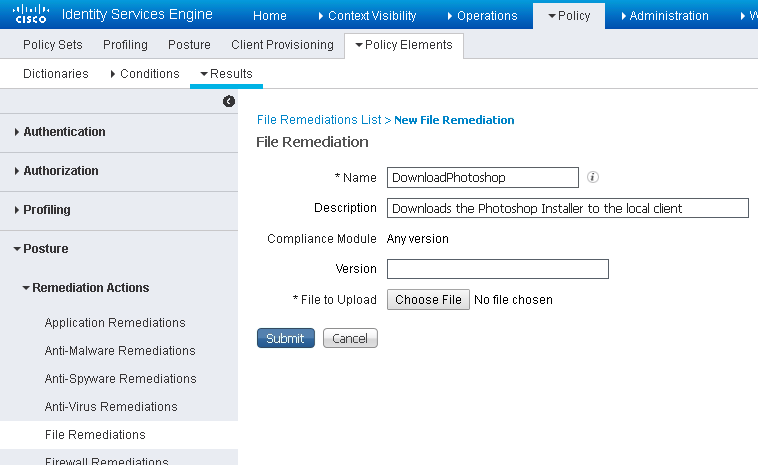Viewport: 758px width, 465px height.
Task: Select Anti-Malware Remediations in sidebar
Action: [x=120, y=351]
